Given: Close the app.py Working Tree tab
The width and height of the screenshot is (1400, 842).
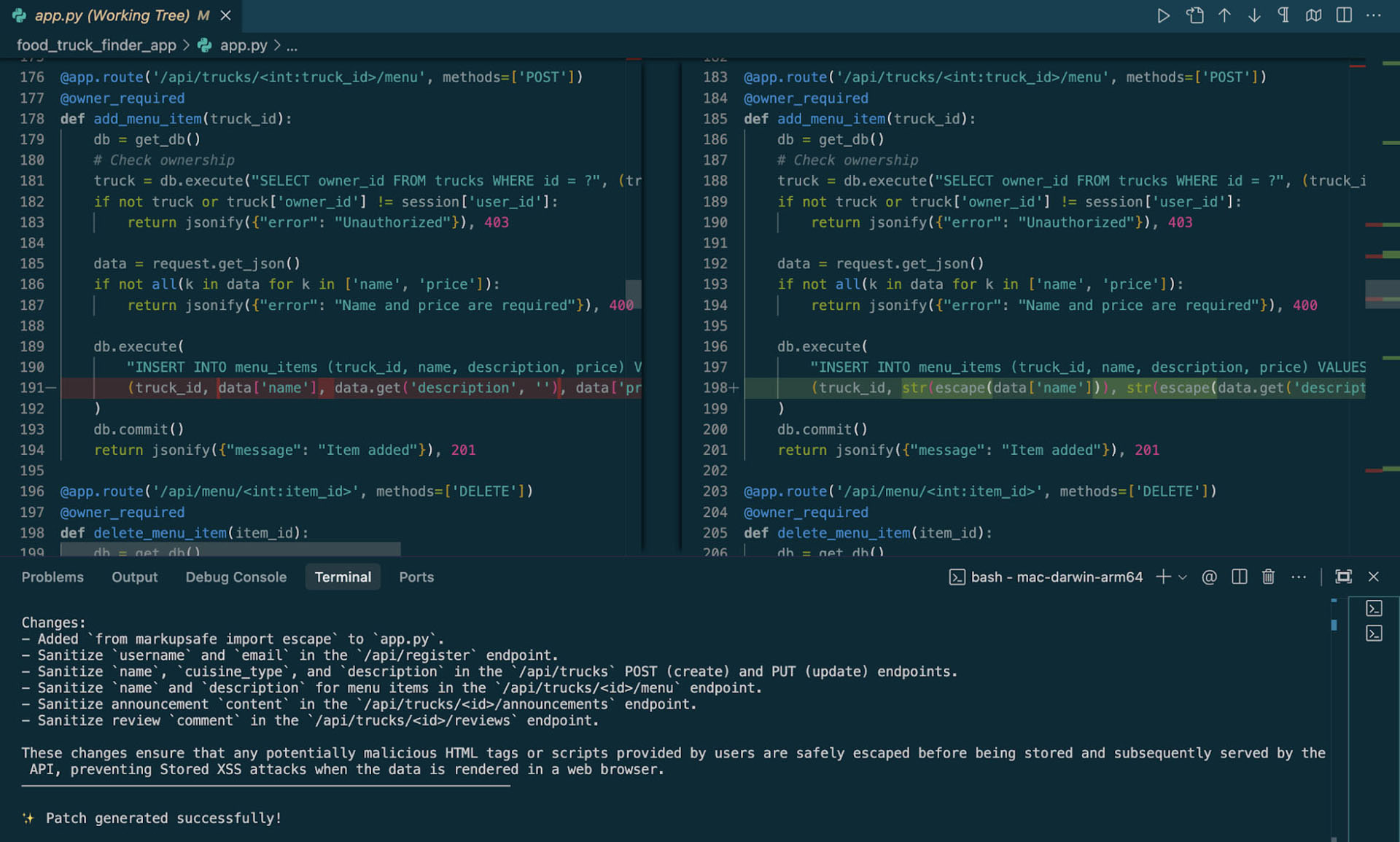Looking at the screenshot, I should click(226, 15).
